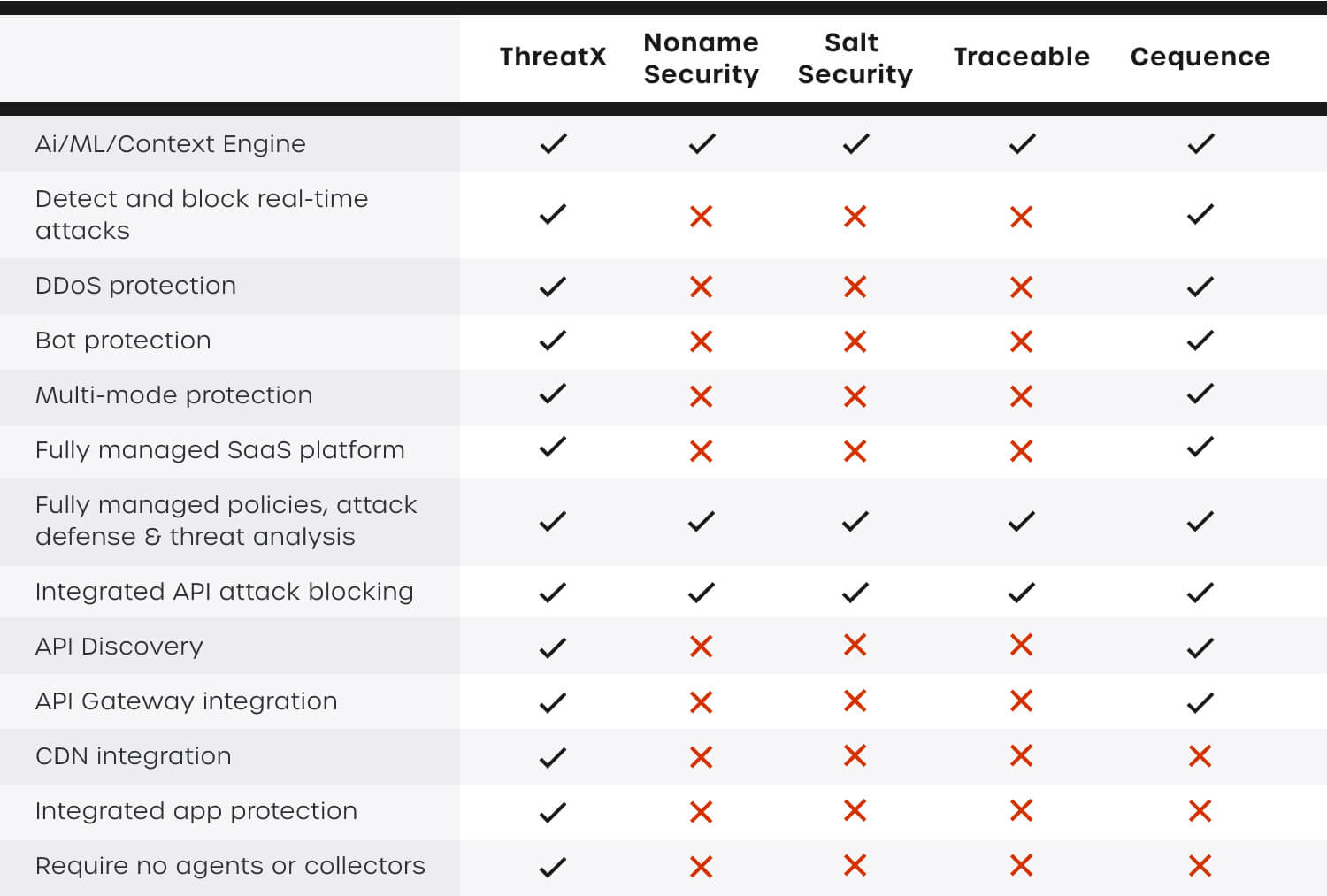Click ThreatX checkmark for DDoS protection

pos(553,287)
